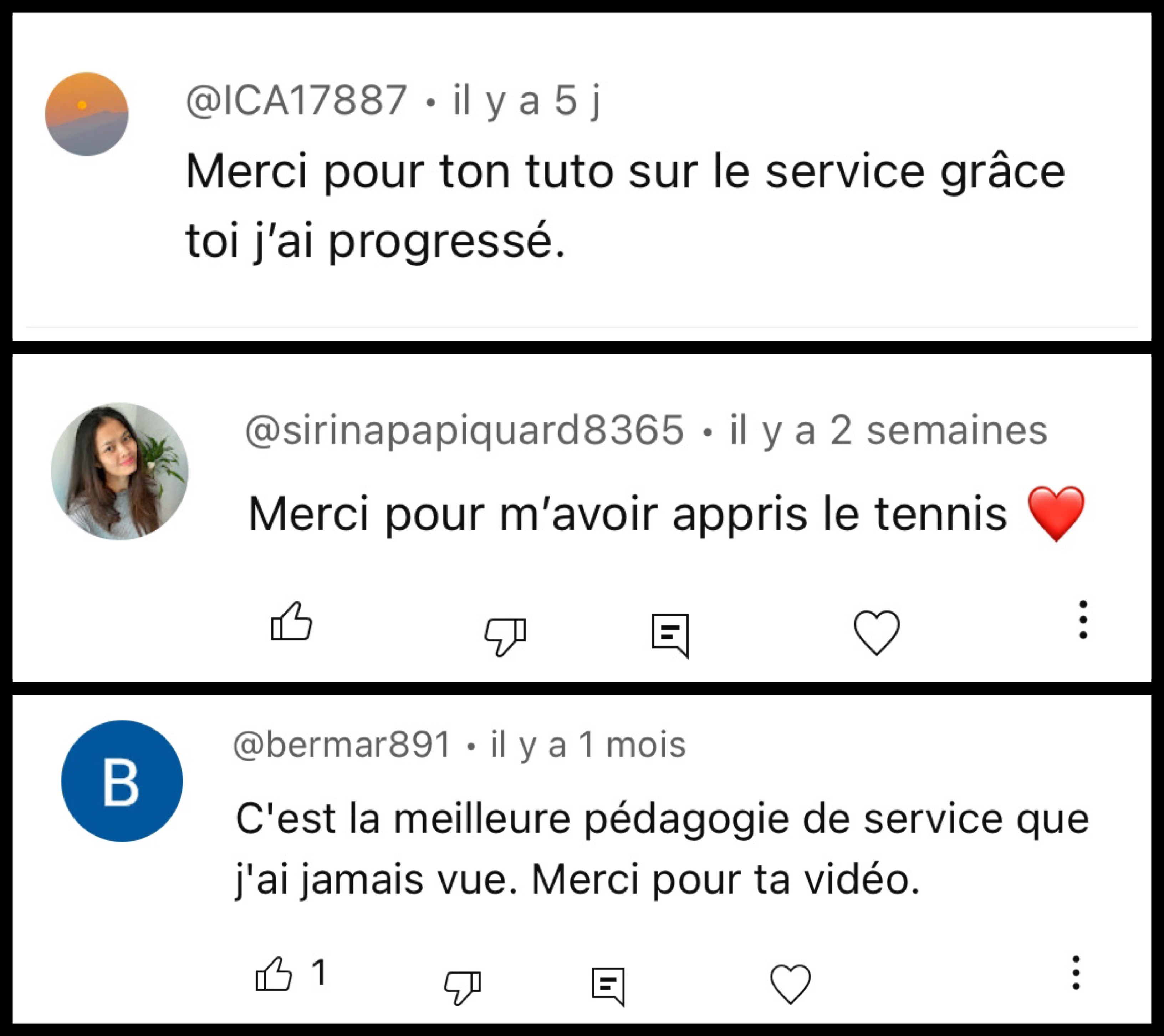Dislike the @bermar891 pédagogie comment

pos(463,986)
